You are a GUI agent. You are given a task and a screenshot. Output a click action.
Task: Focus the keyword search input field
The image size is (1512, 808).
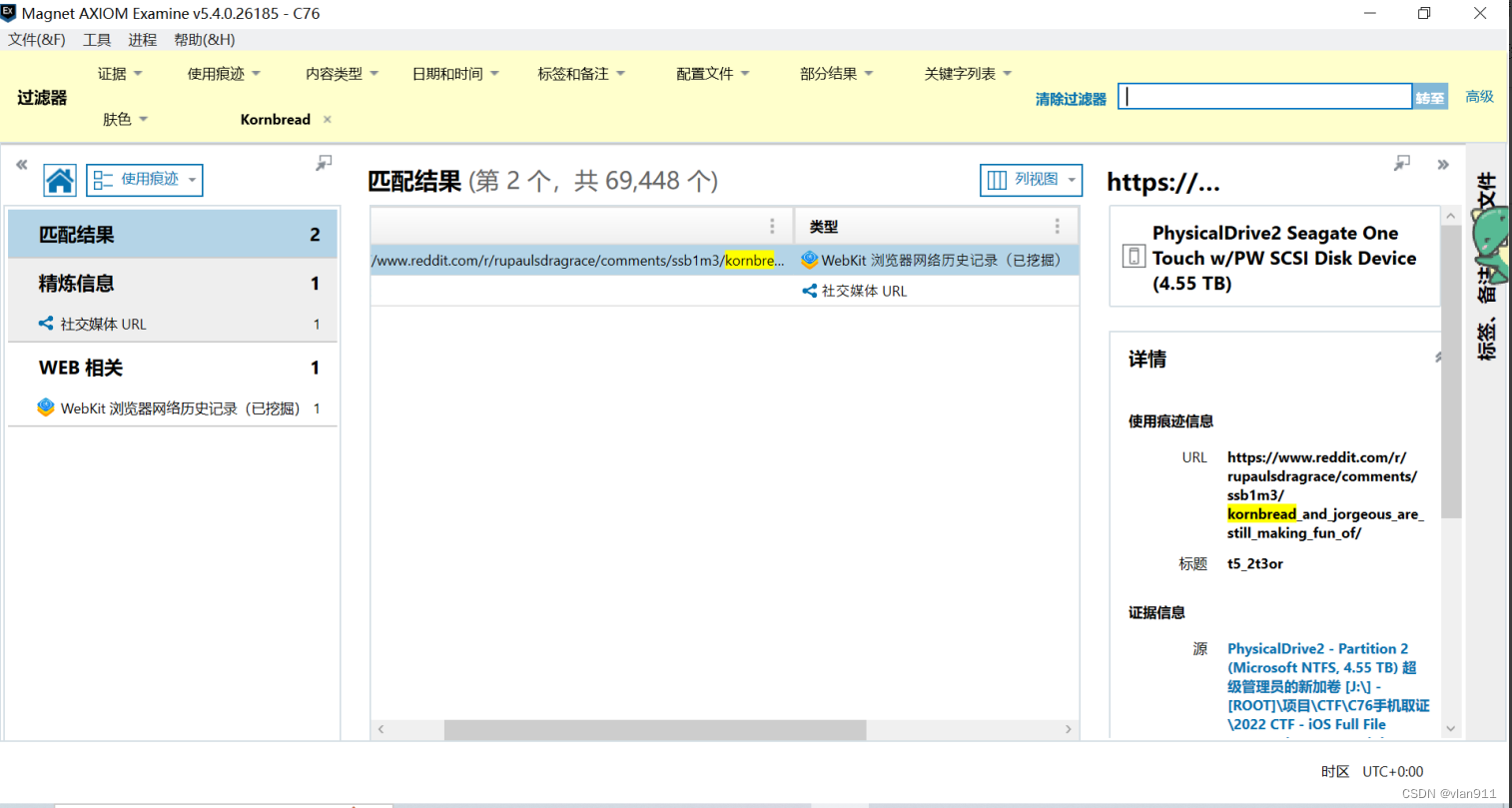click(x=1265, y=97)
